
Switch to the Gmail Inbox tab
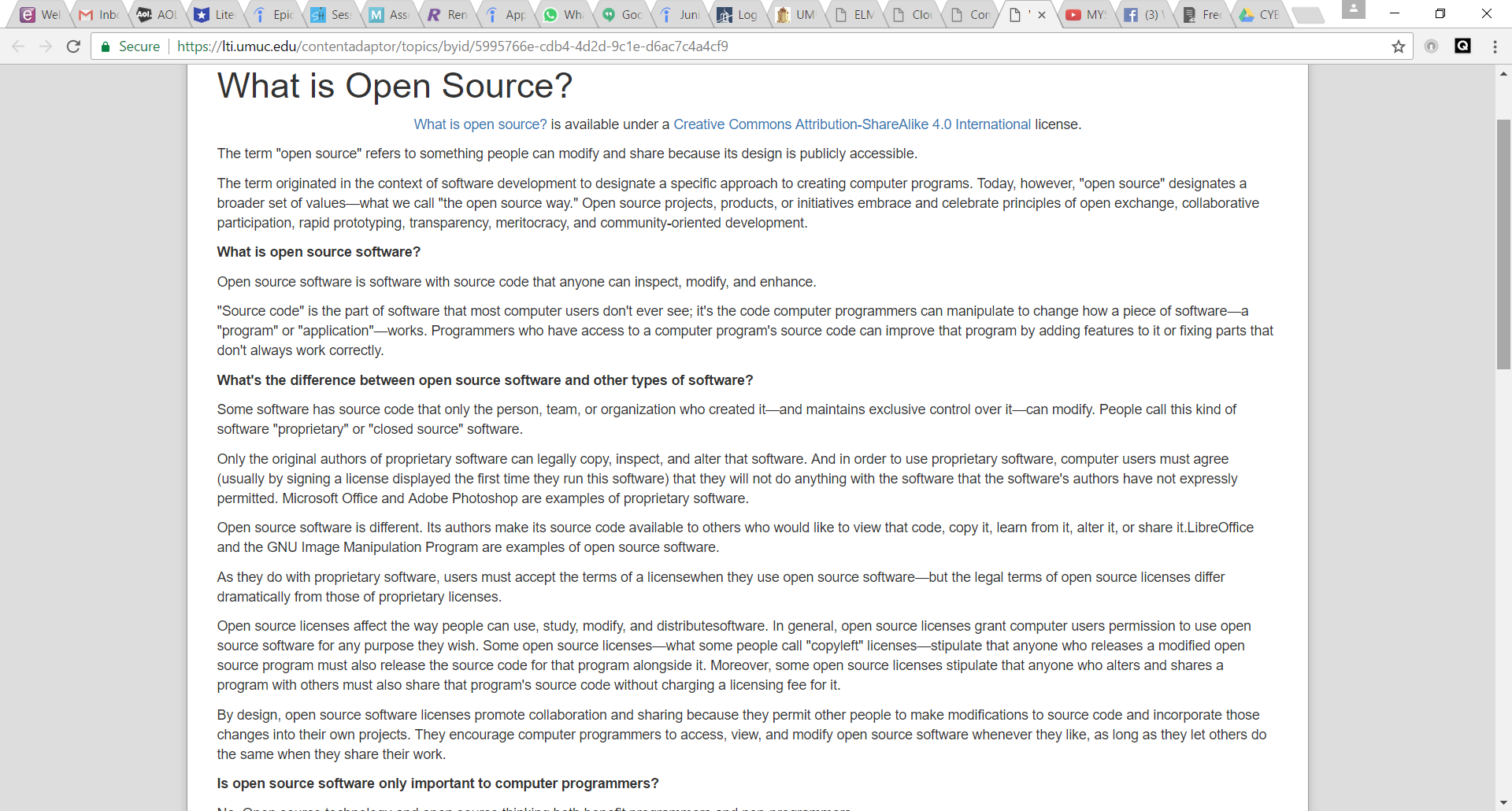pos(99,15)
